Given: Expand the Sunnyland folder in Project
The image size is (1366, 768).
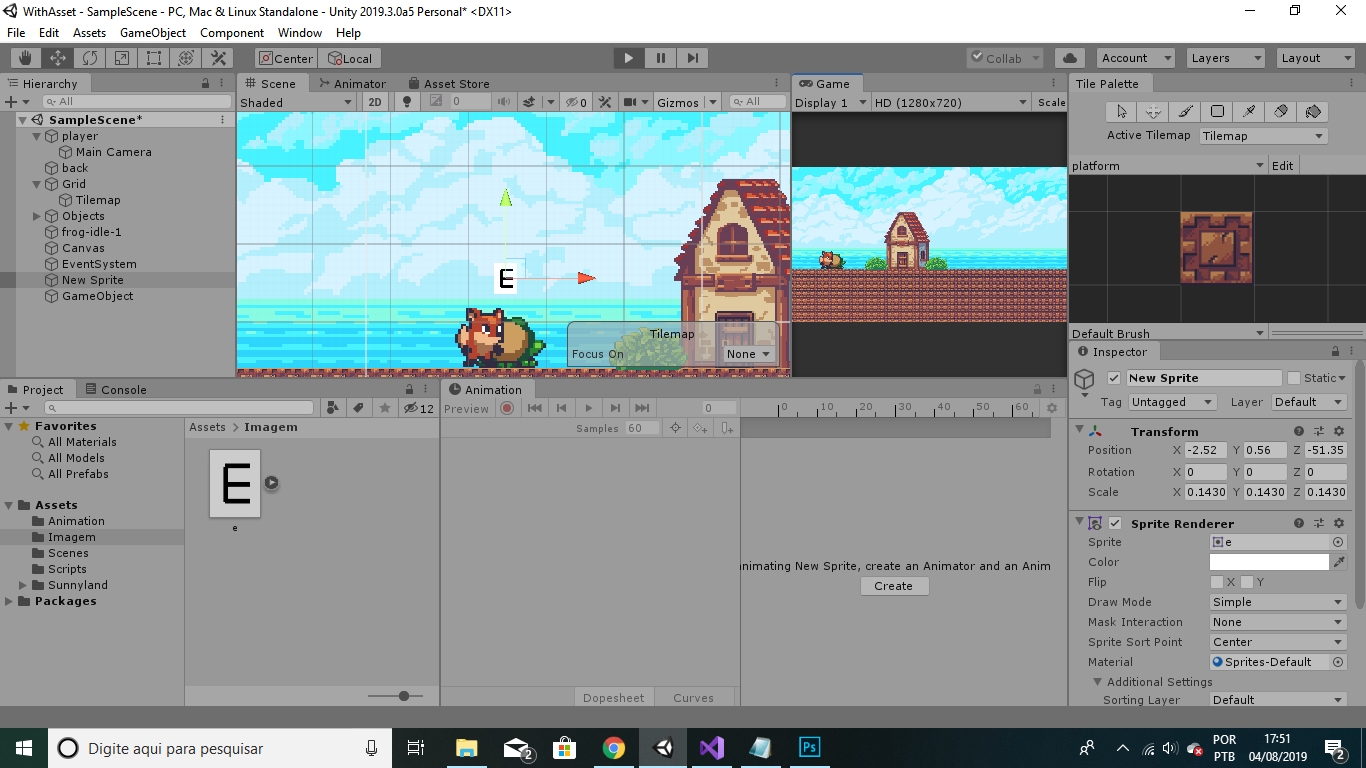Looking at the screenshot, I should point(23,585).
